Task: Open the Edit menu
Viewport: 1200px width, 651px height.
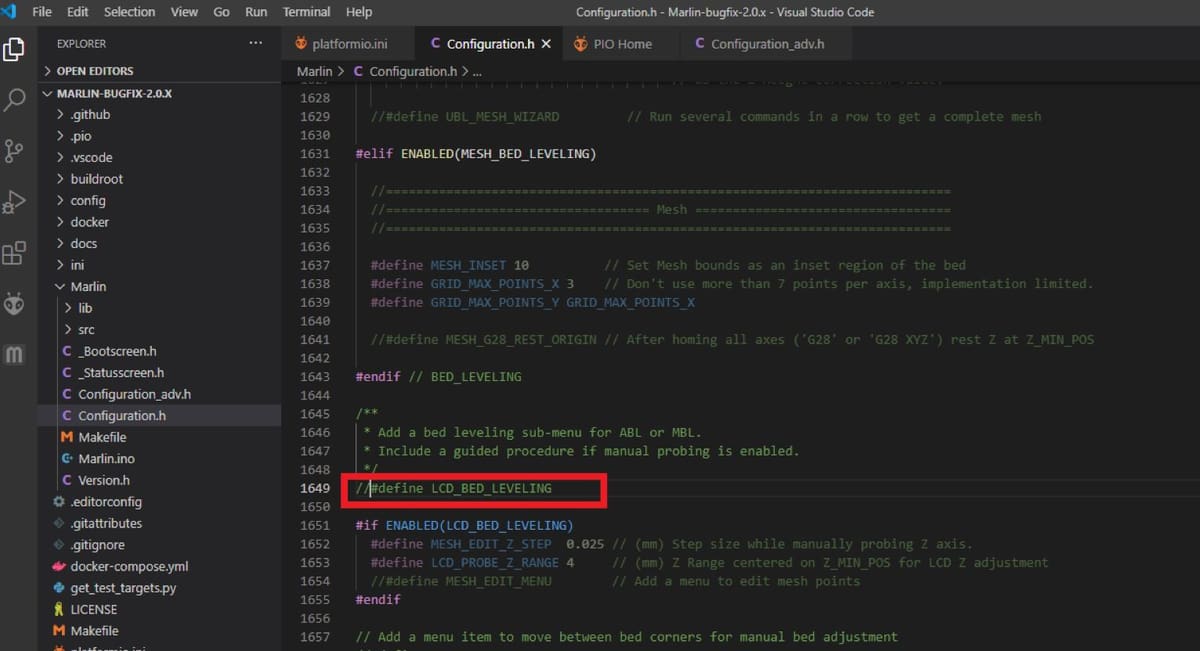Action: (78, 12)
